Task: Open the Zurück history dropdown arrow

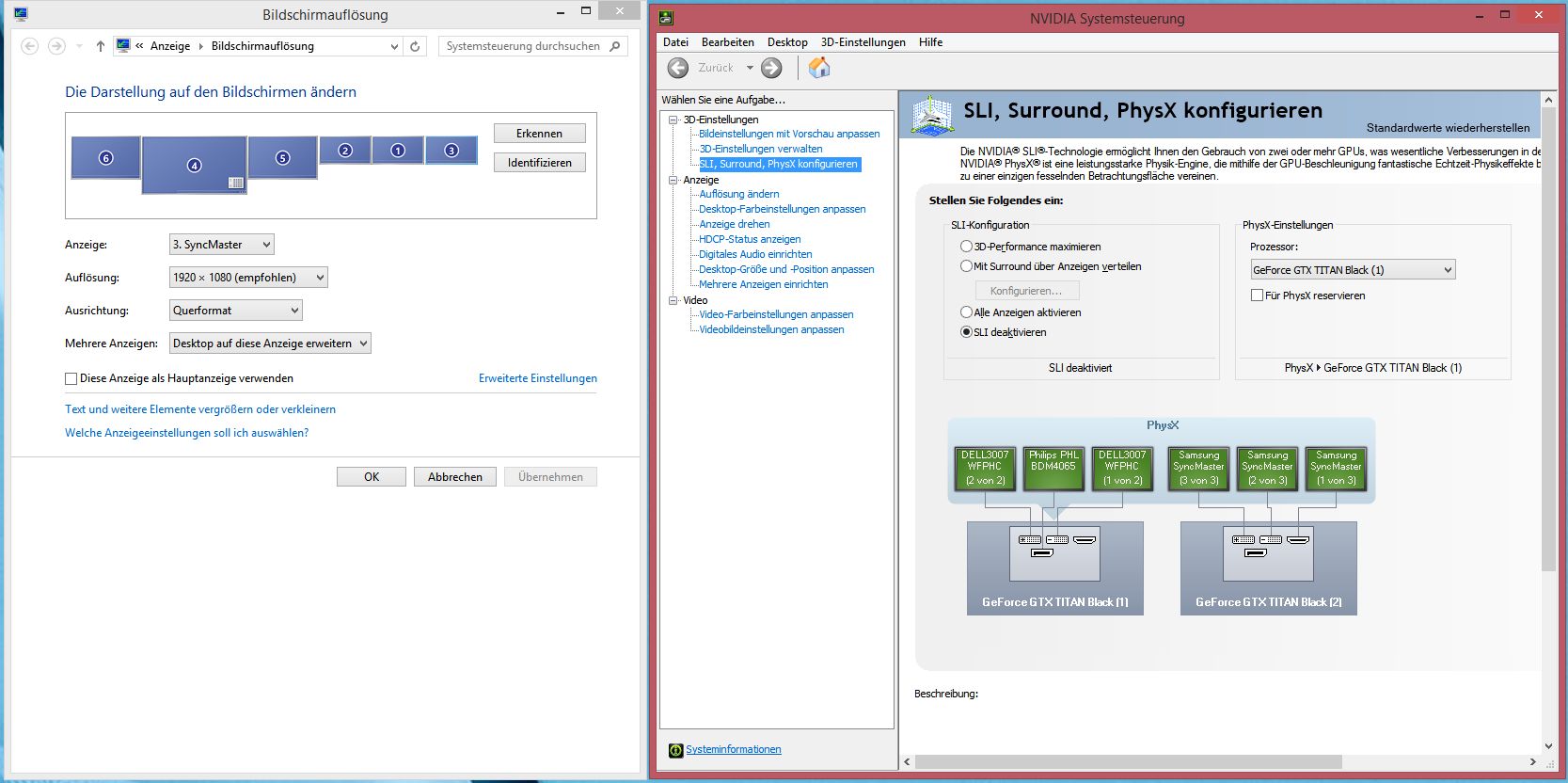Action: tap(750, 68)
